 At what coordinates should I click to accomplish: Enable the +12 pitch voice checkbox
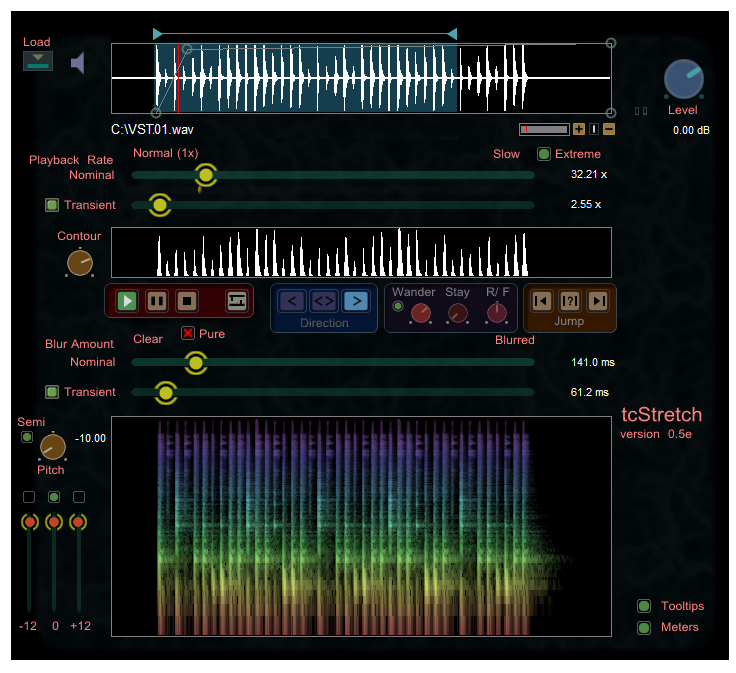point(79,497)
